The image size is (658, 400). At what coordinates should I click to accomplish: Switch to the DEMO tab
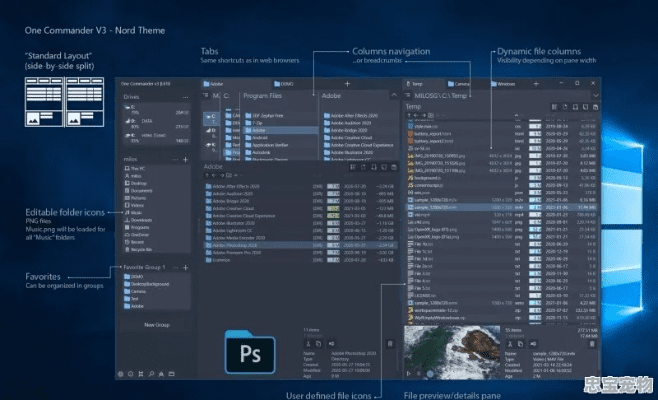pos(287,86)
